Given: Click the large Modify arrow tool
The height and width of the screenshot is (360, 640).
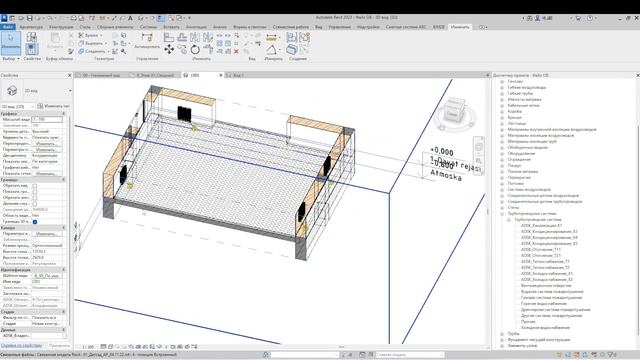Looking at the screenshot, I should [x=11, y=42].
